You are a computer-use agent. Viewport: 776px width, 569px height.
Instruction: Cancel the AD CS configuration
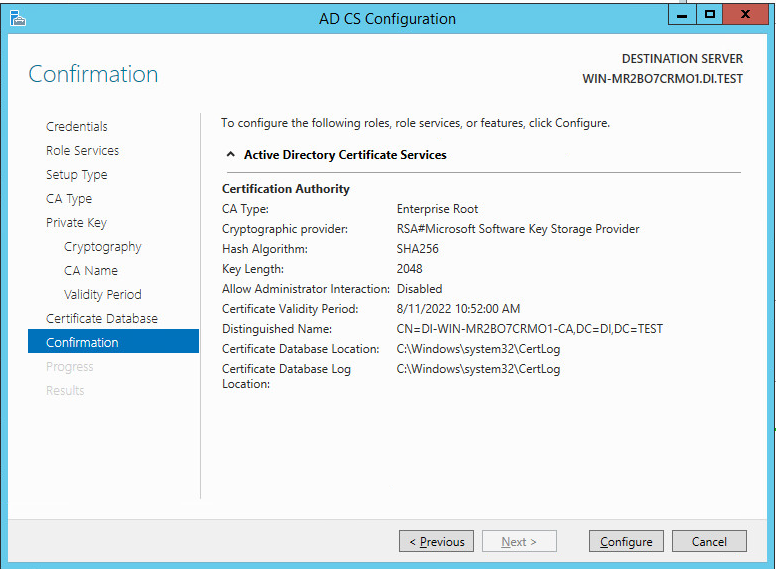(708, 542)
